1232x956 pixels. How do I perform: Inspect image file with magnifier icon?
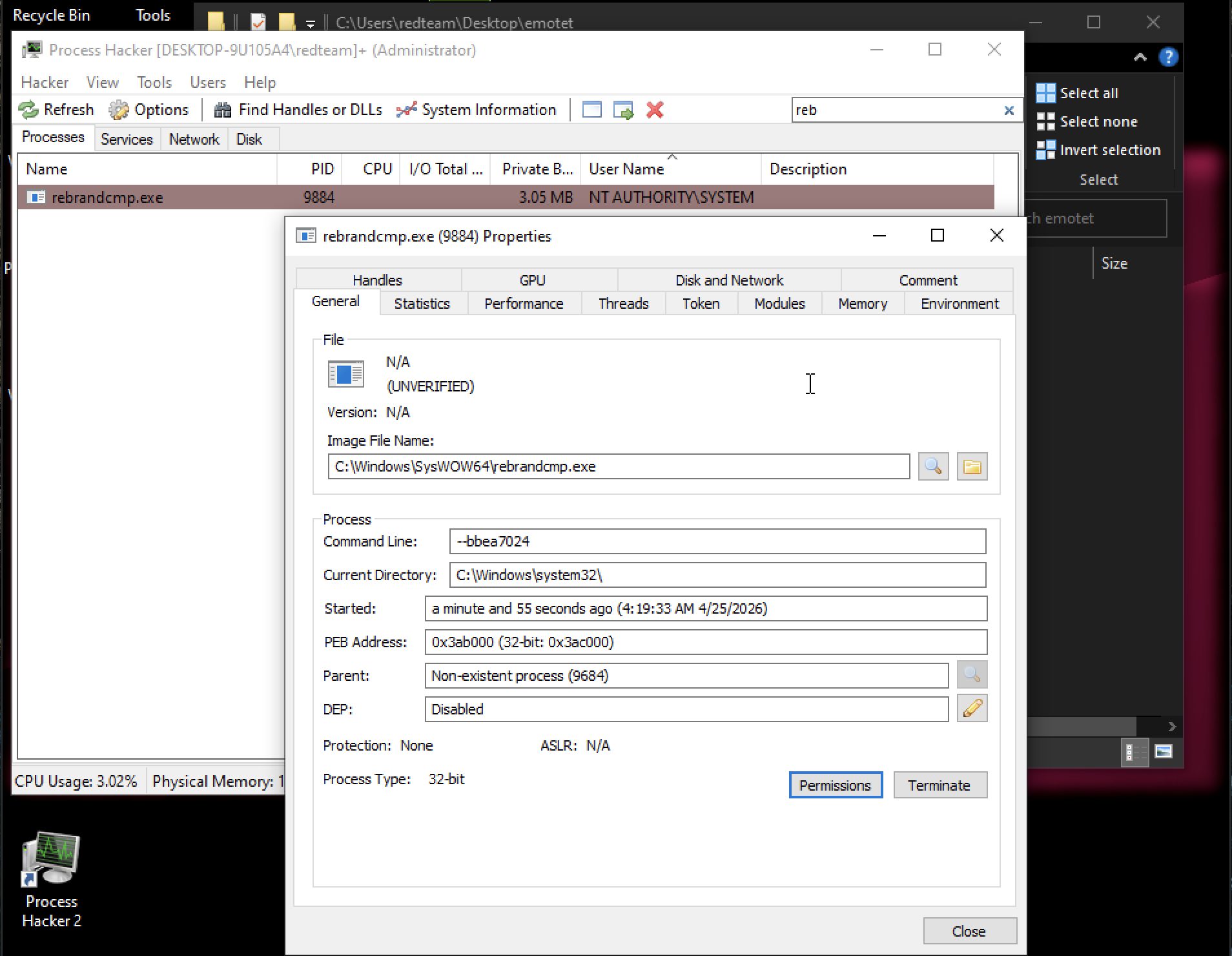933,466
